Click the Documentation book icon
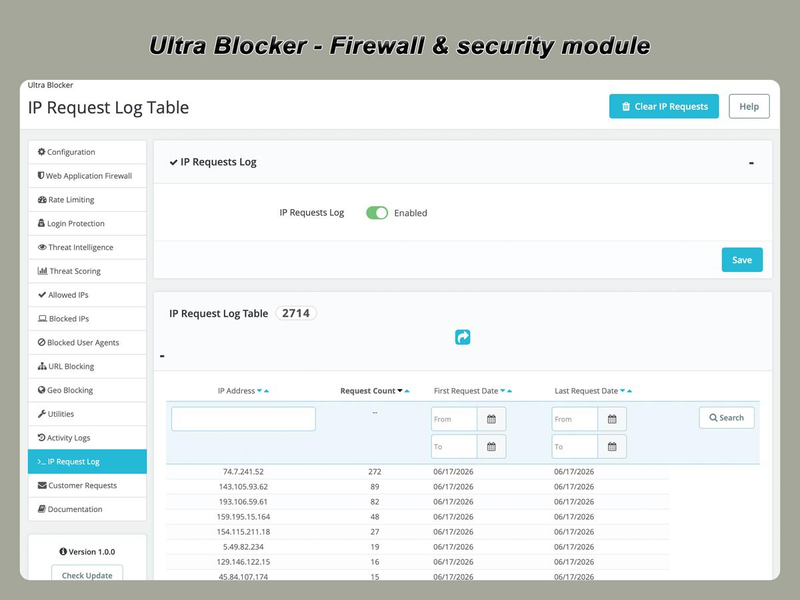The height and width of the screenshot is (600, 800). (42, 509)
